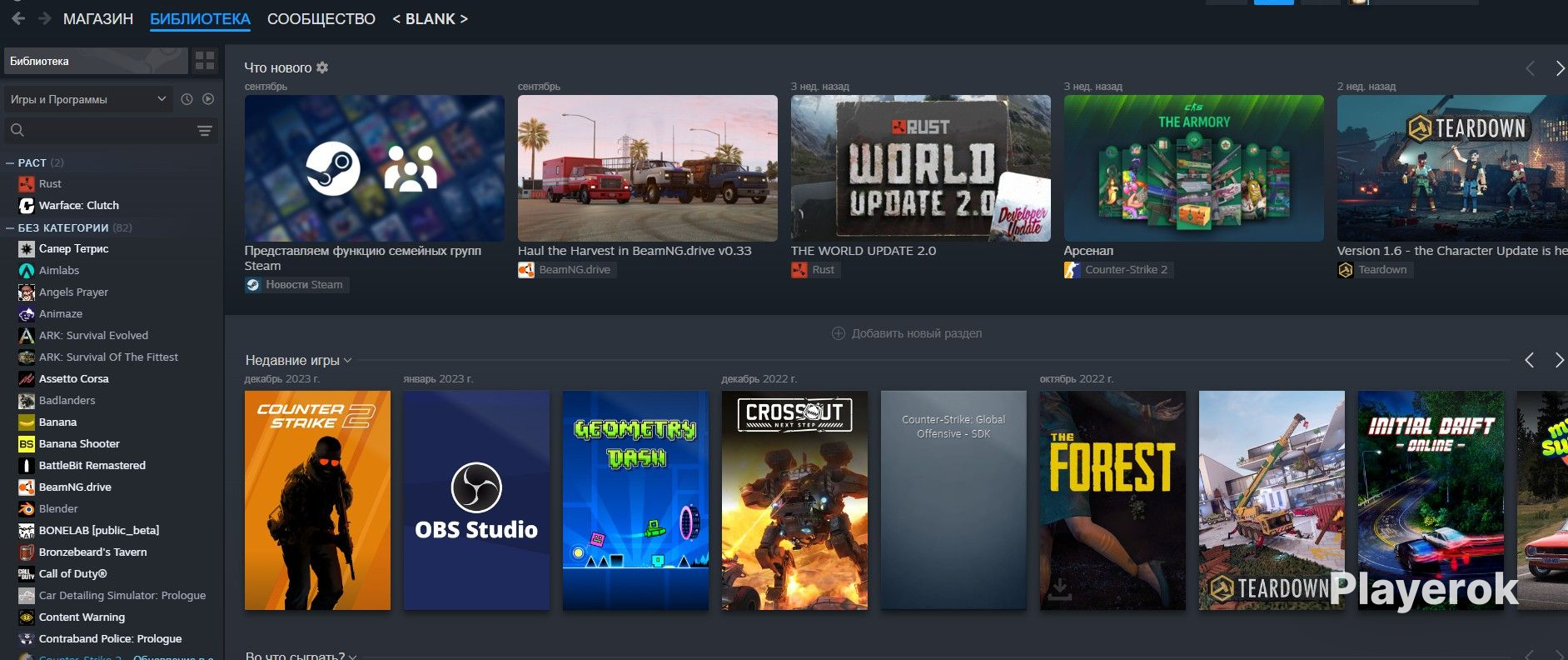The height and width of the screenshot is (660, 1568).
Task: Click the Aimlabs game icon
Action: 27,271
